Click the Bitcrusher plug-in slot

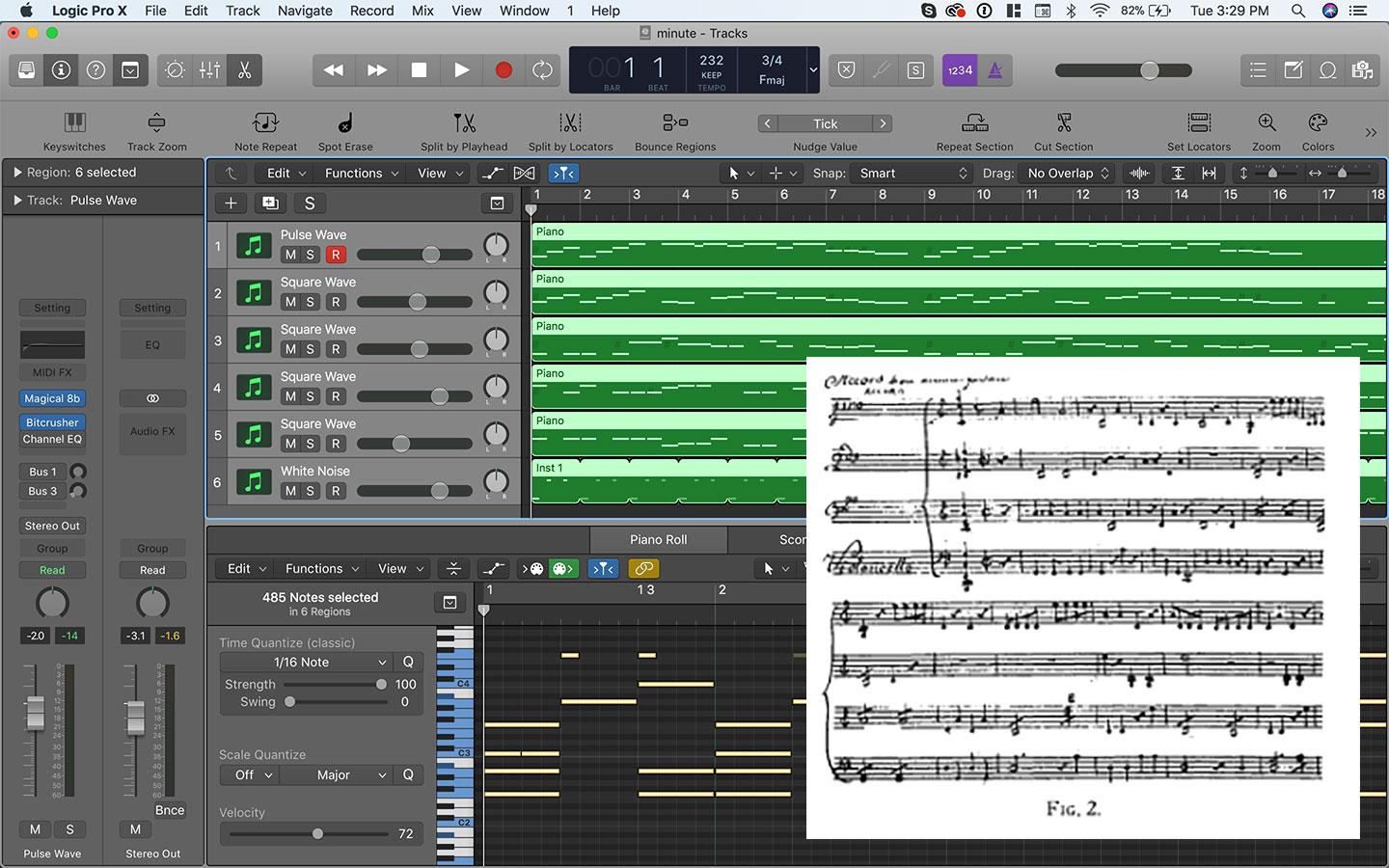(52, 422)
